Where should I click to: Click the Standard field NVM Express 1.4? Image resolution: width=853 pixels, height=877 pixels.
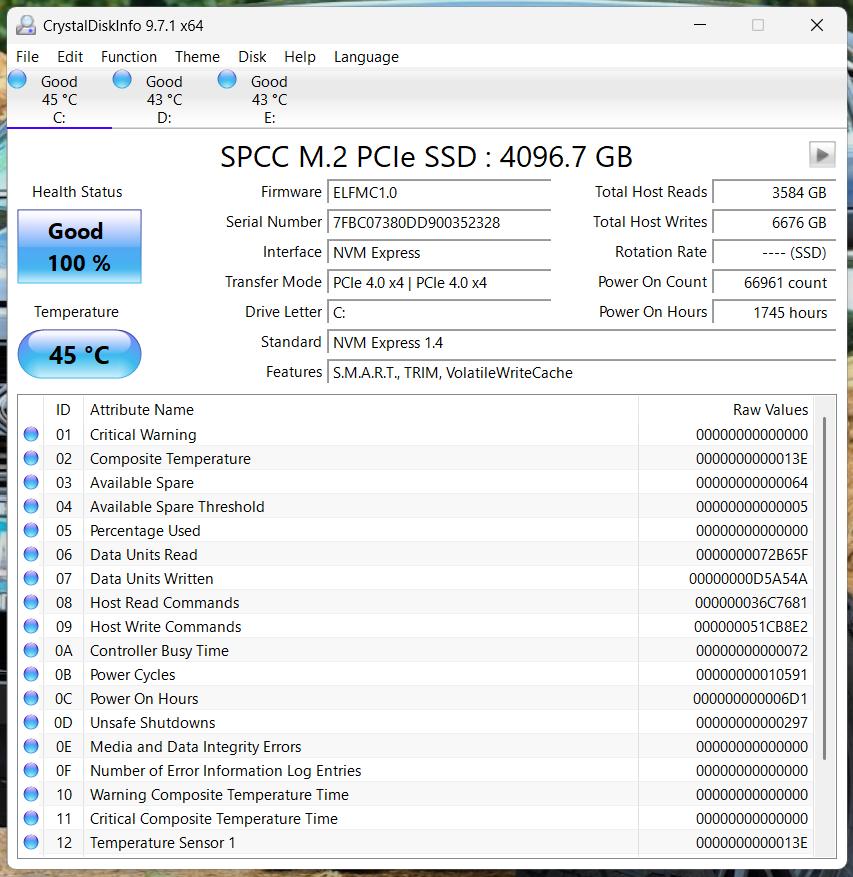(x=582, y=343)
